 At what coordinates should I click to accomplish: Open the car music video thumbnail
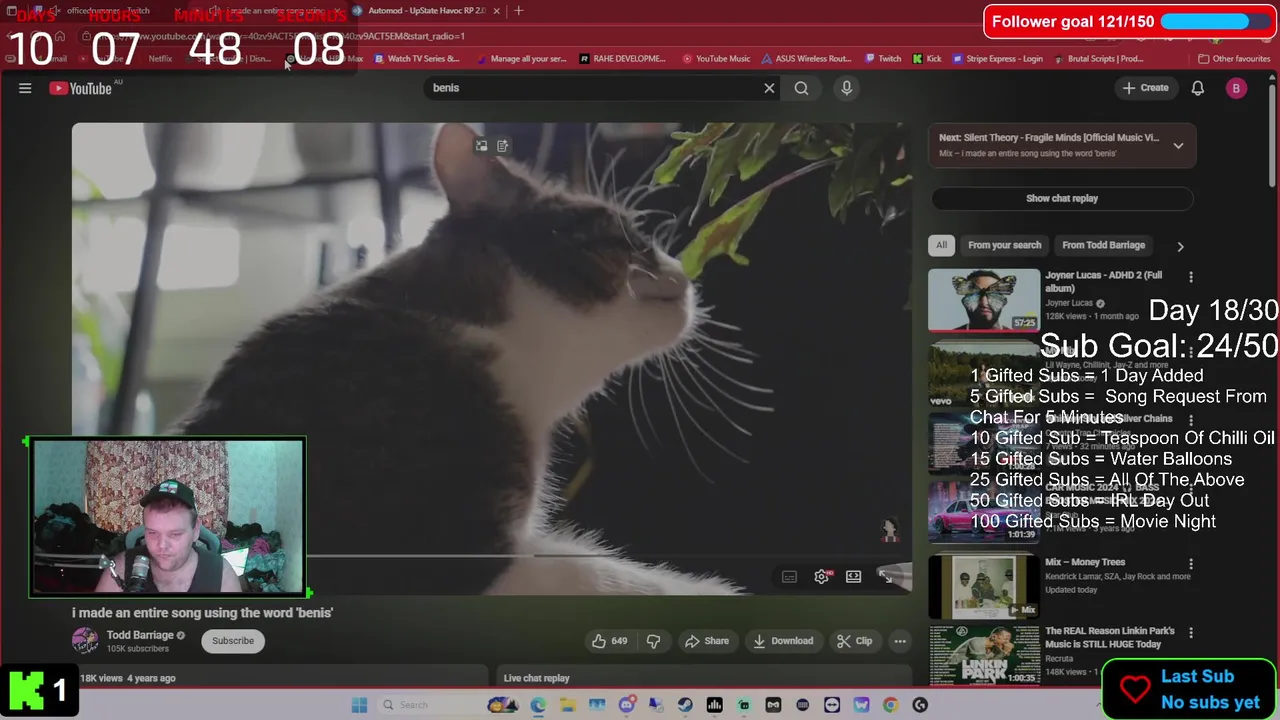984,511
